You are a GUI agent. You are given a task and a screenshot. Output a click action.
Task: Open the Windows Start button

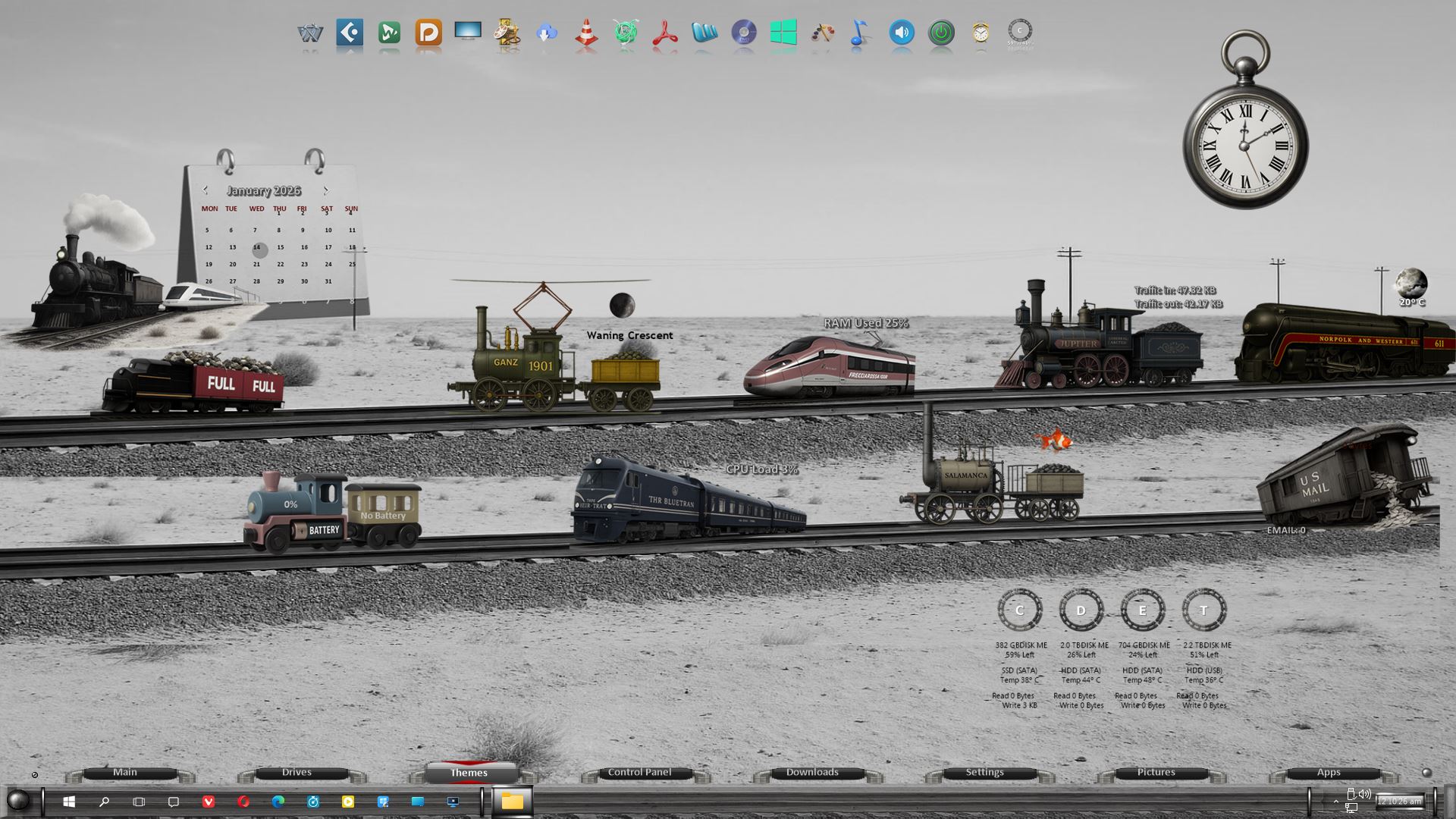click(69, 802)
